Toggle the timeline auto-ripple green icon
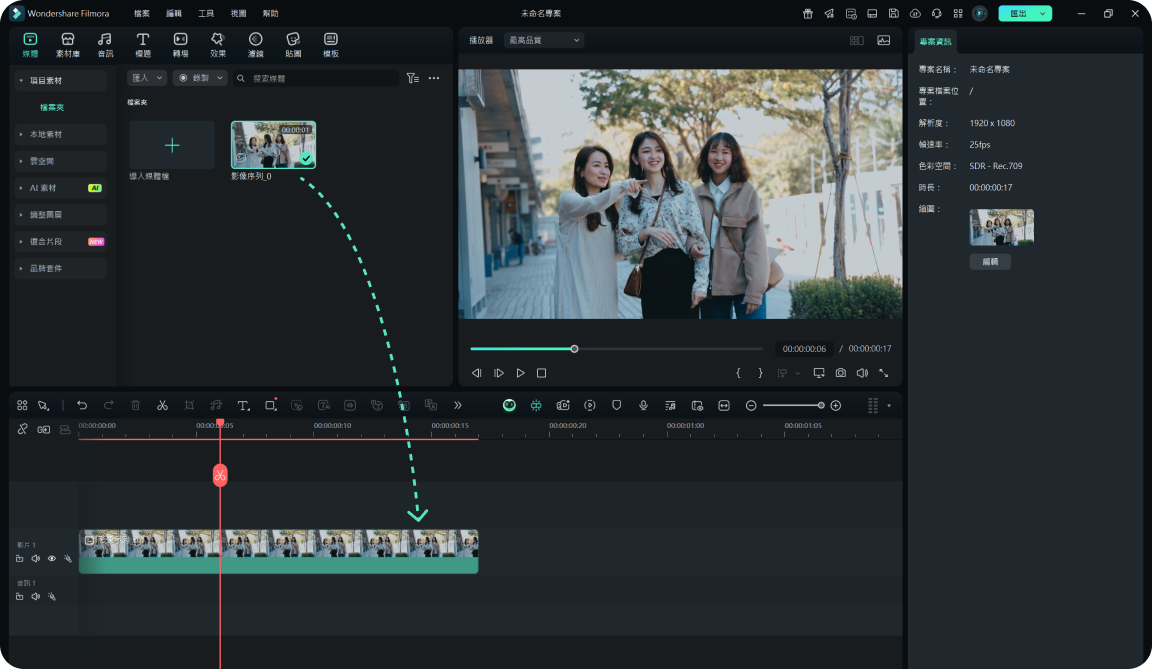This screenshot has width=1152, height=669. click(x=536, y=405)
